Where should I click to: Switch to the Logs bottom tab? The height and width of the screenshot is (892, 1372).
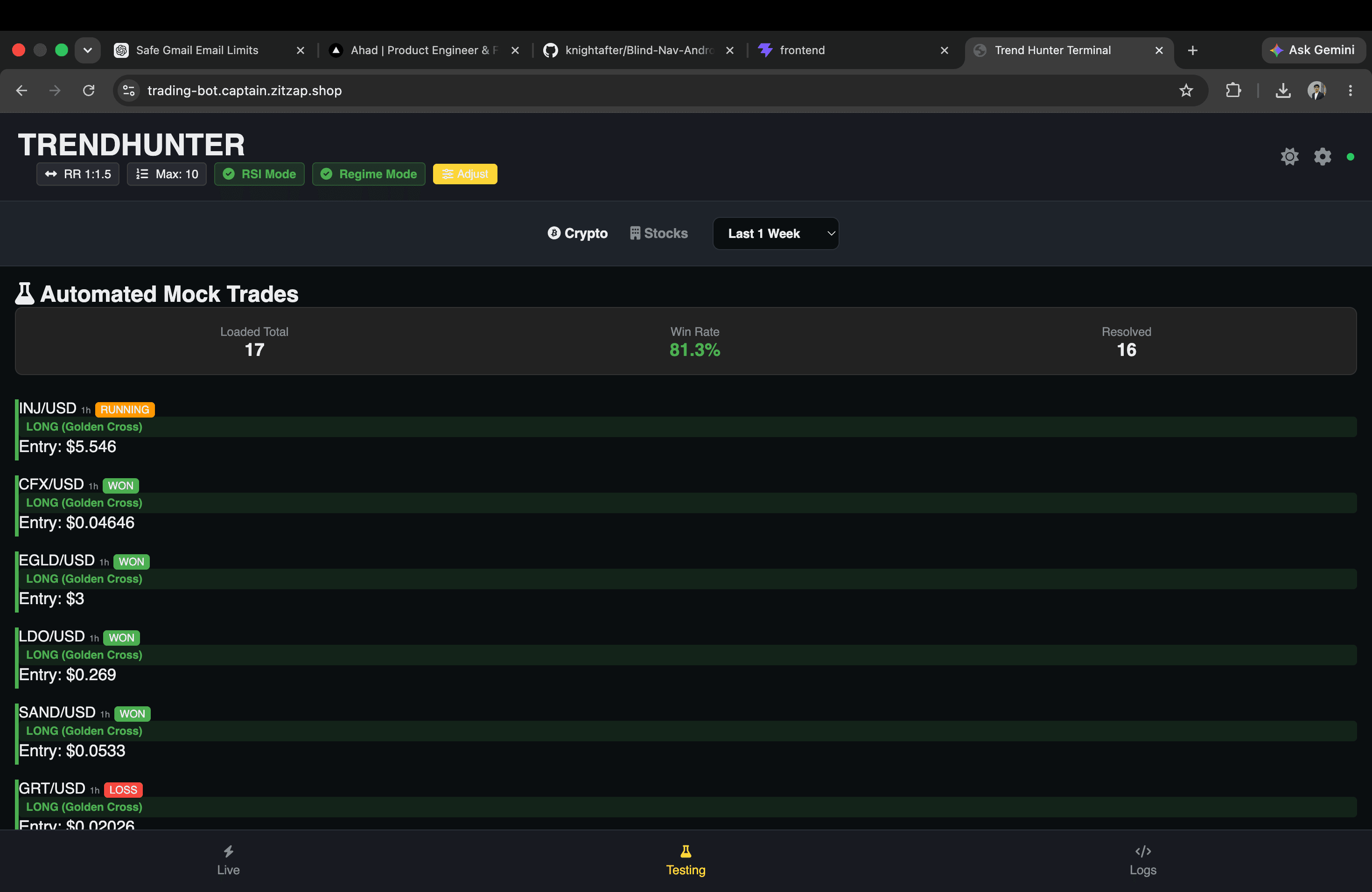click(x=1143, y=861)
